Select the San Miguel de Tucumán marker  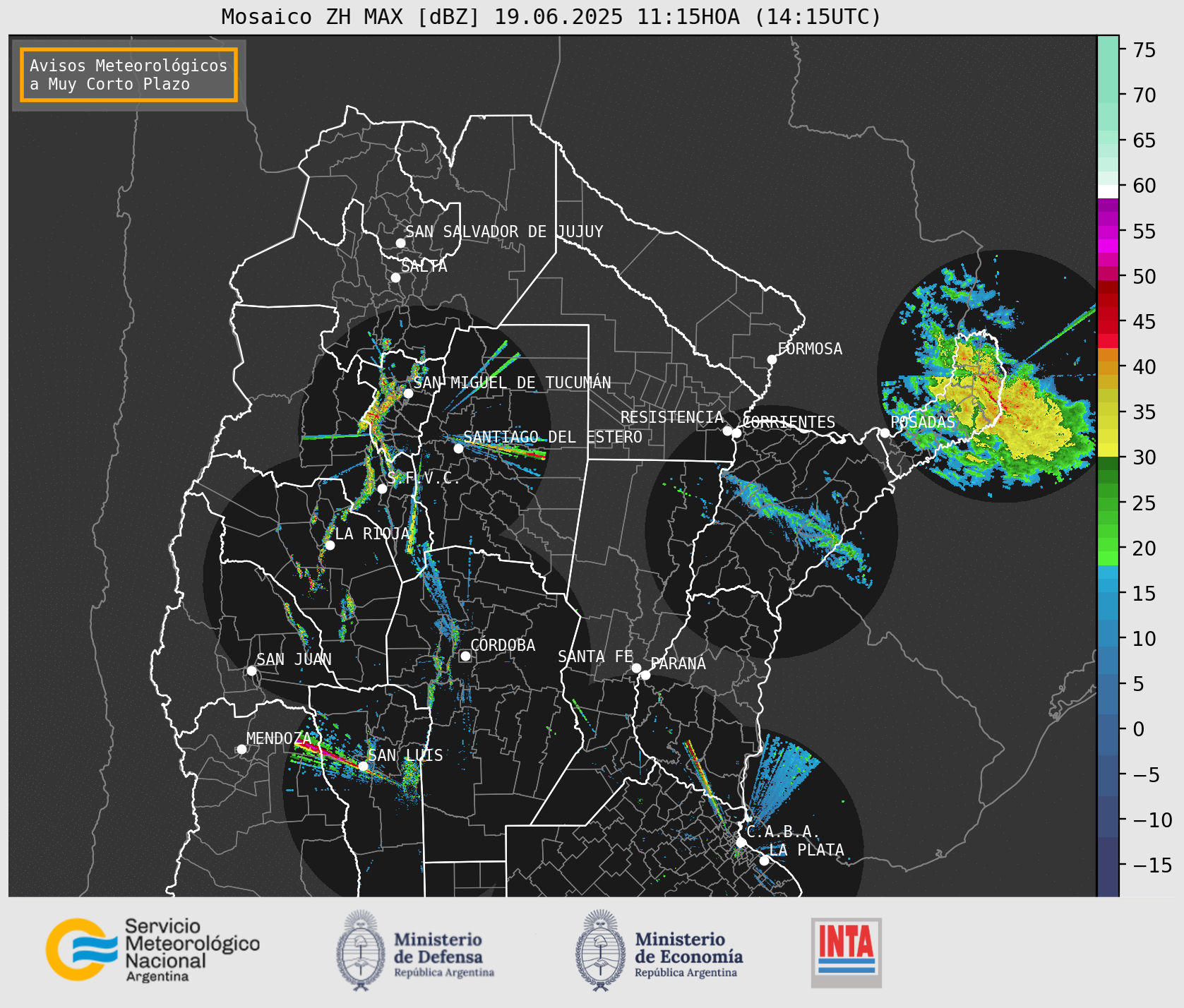(407, 393)
